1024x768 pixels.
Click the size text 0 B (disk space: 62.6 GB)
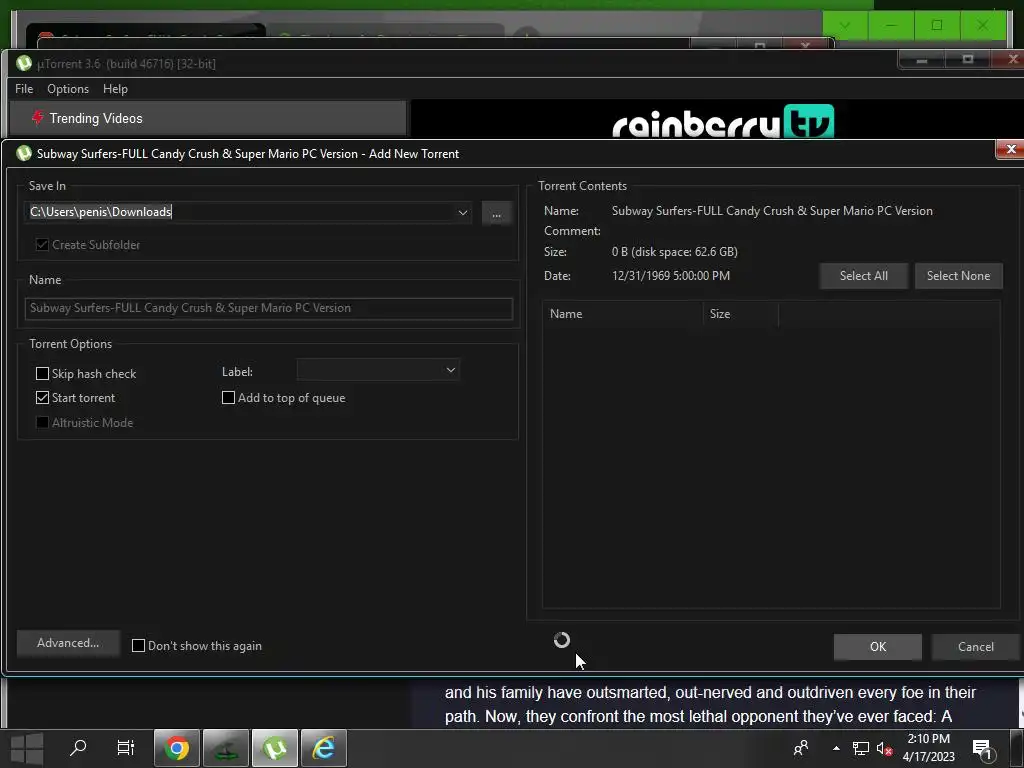click(675, 251)
